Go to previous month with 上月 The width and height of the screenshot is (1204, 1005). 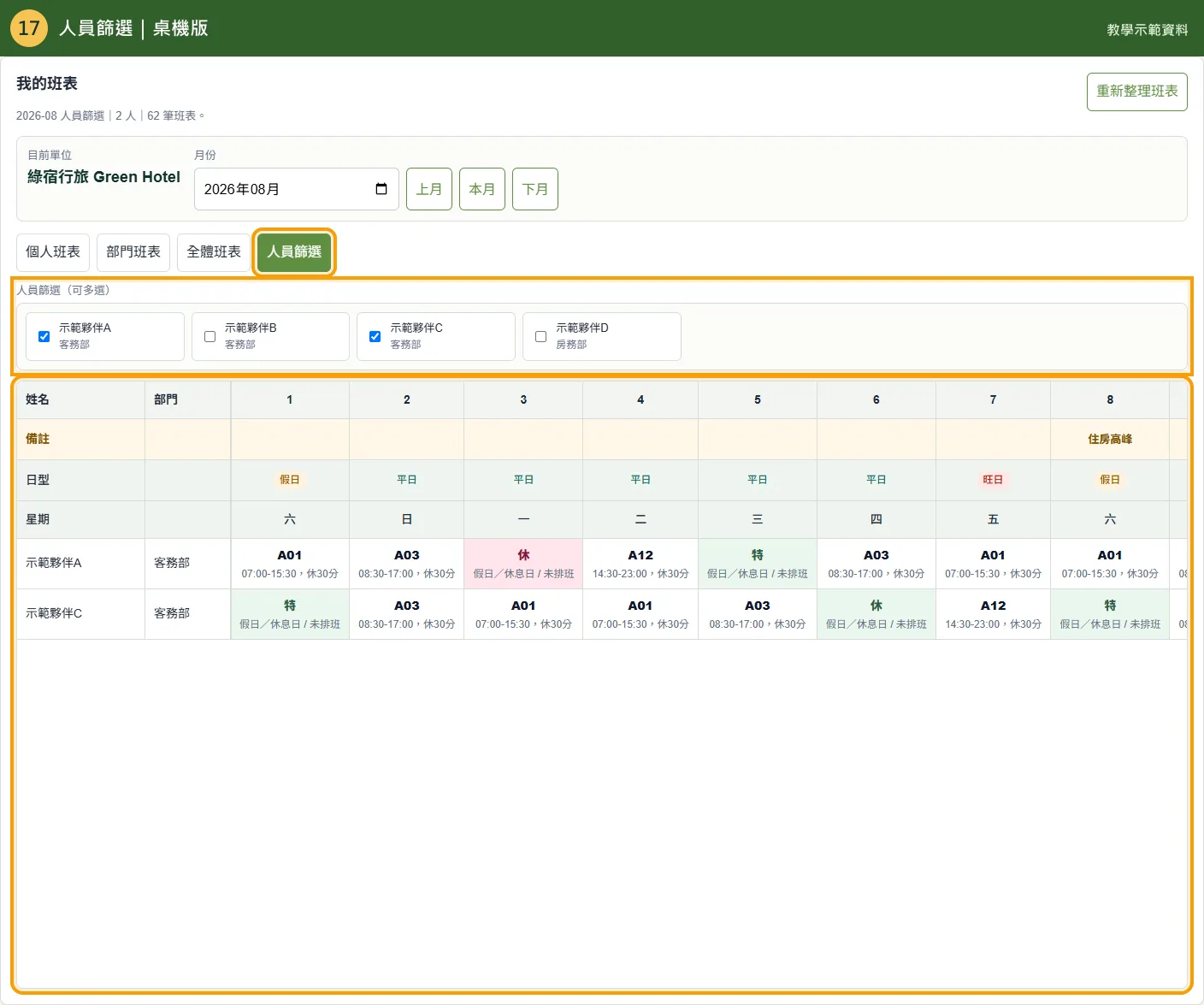click(429, 189)
